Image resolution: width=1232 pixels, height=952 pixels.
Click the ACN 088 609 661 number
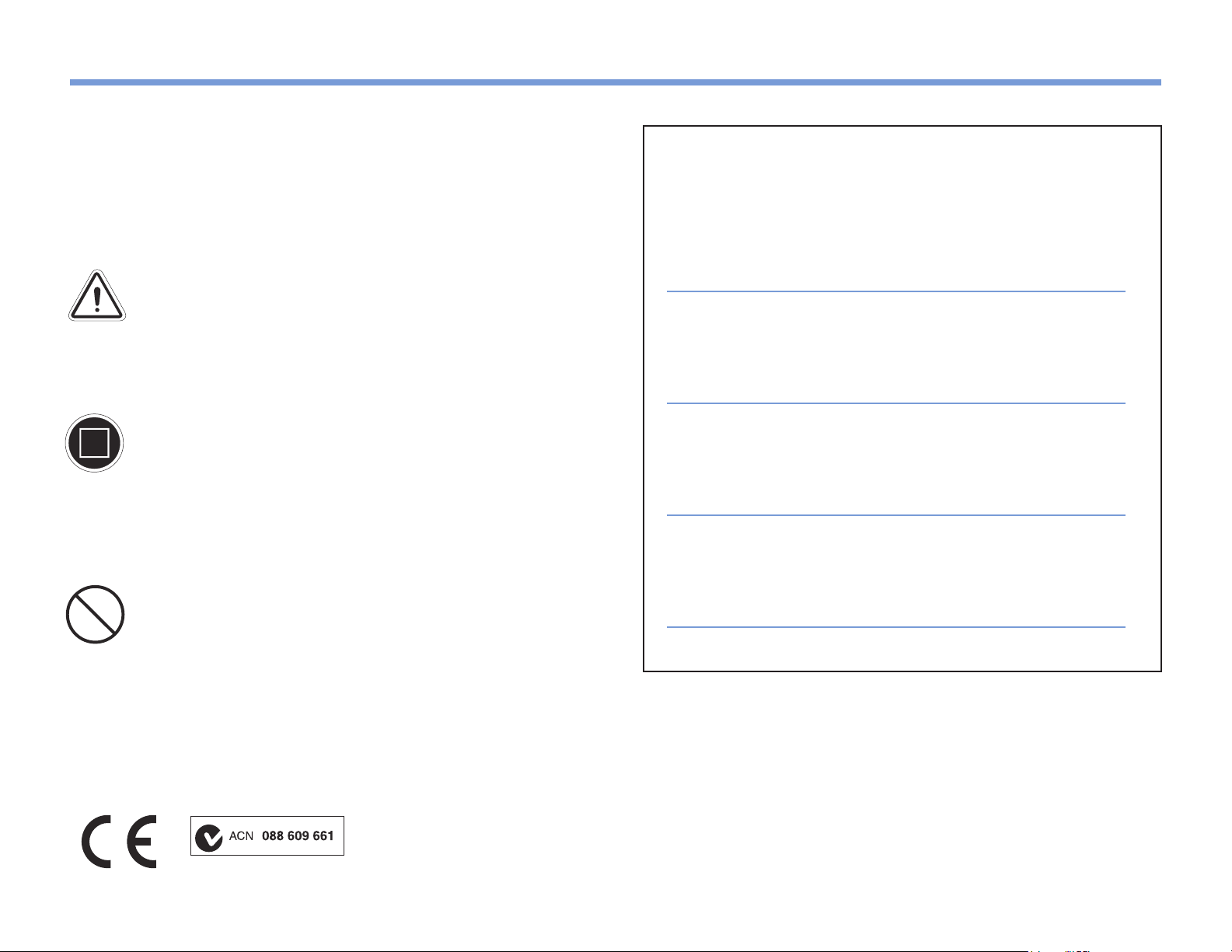pyautogui.click(x=298, y=836)
